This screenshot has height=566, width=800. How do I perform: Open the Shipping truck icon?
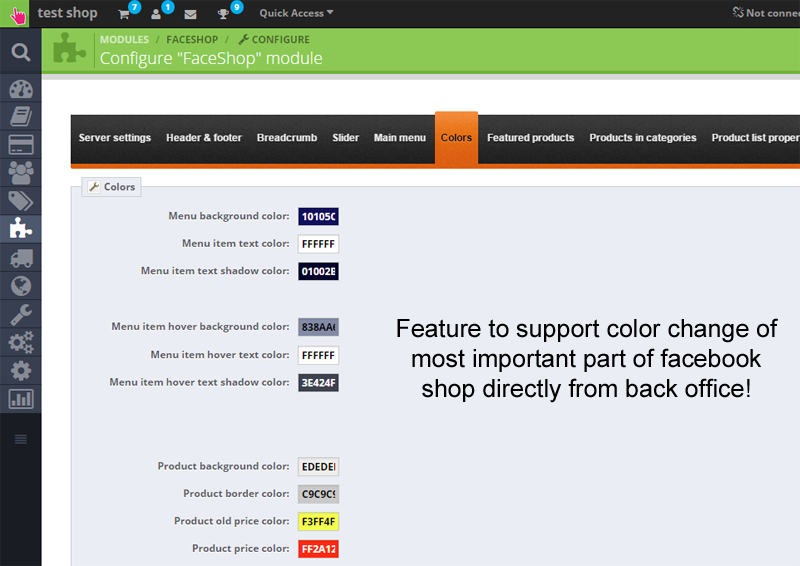(20, 258)
